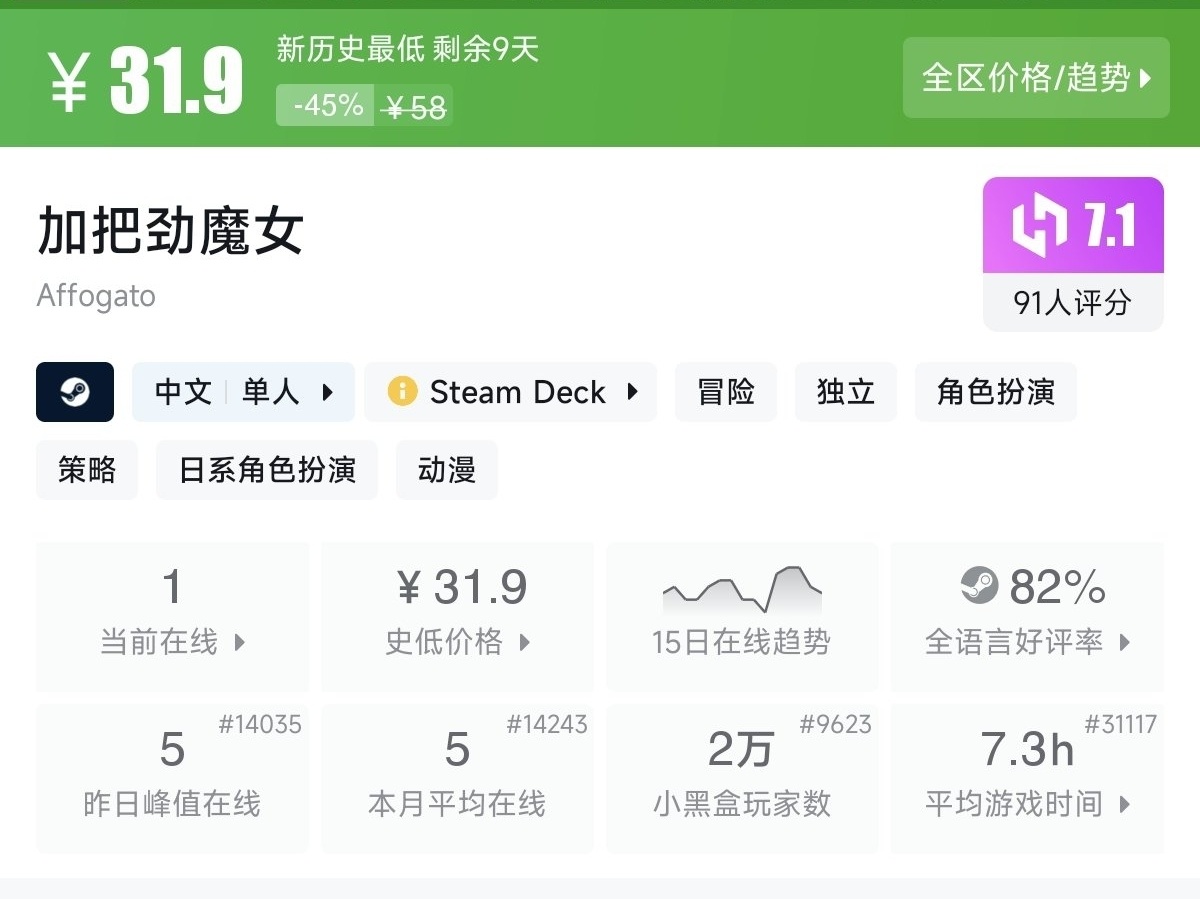The height and width of the screenshot is (899, 1200).
Task: Click the 91人评分 label
Action: (1073, 302)
